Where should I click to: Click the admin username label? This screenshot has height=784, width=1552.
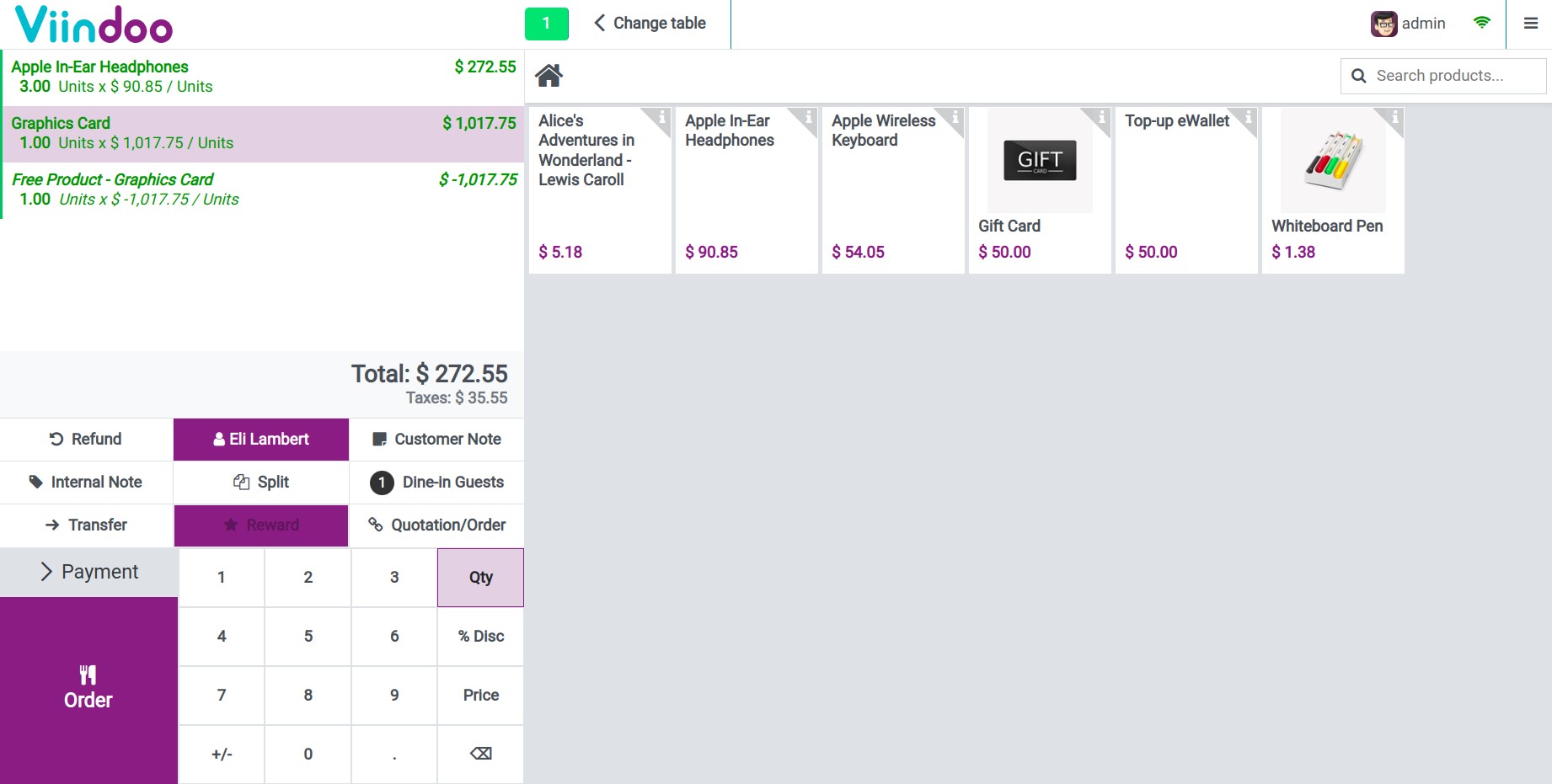(1423, 24)
